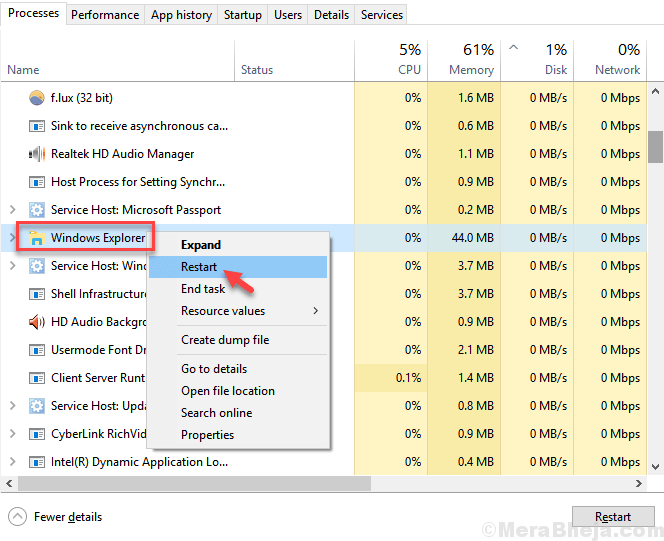Viewport: 664px width, 541px height.
Task: Click the vertical scrollbar up arrow
Action: coord(656,91)
